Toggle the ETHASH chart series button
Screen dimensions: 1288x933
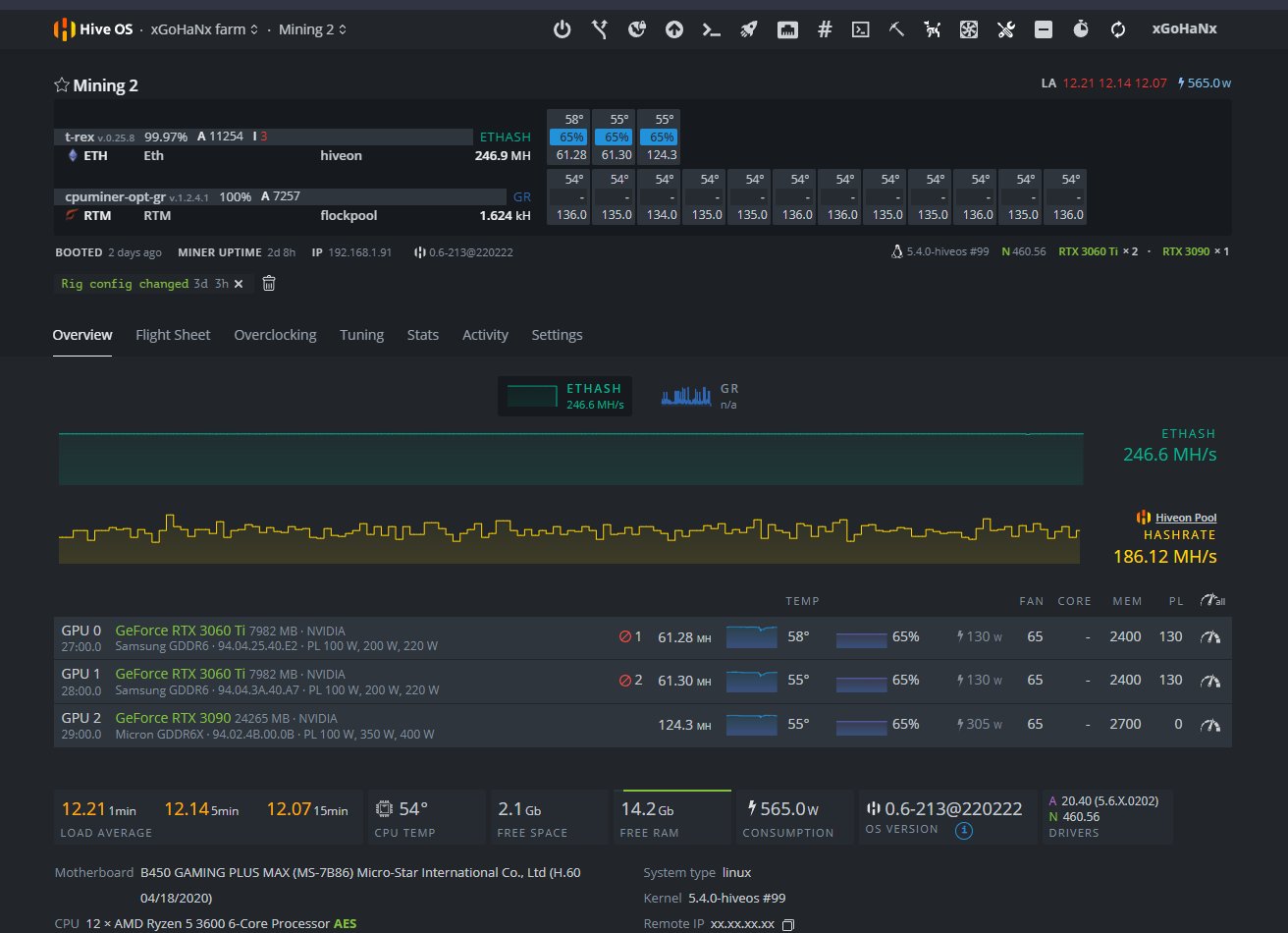click(x=564, y=396)
